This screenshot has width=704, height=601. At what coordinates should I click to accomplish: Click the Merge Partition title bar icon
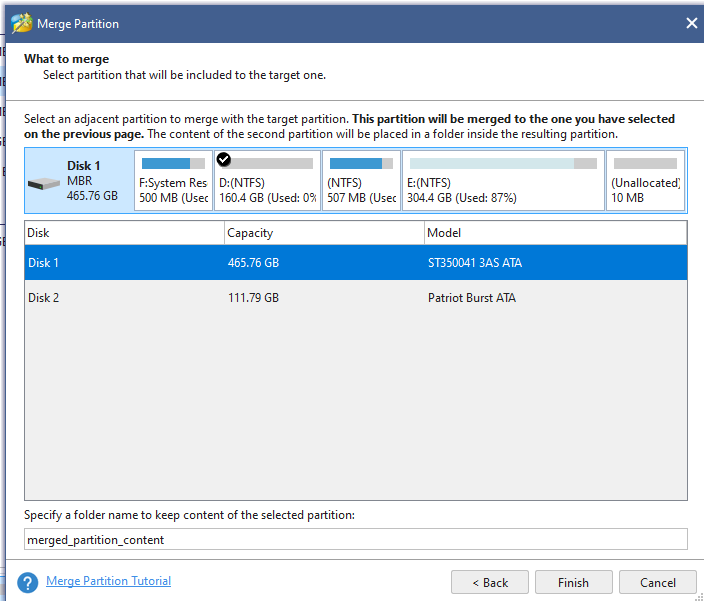tap(21, 23)
